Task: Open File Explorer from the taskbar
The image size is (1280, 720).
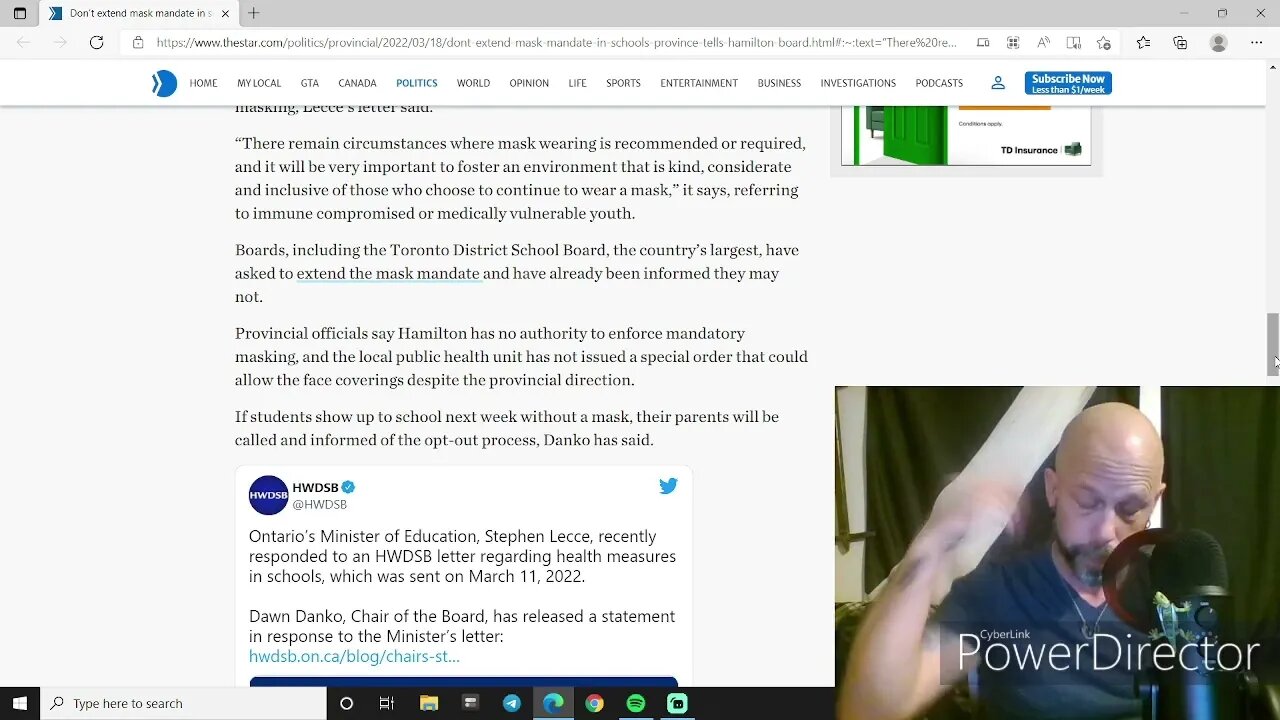Action: pos(429,703)
